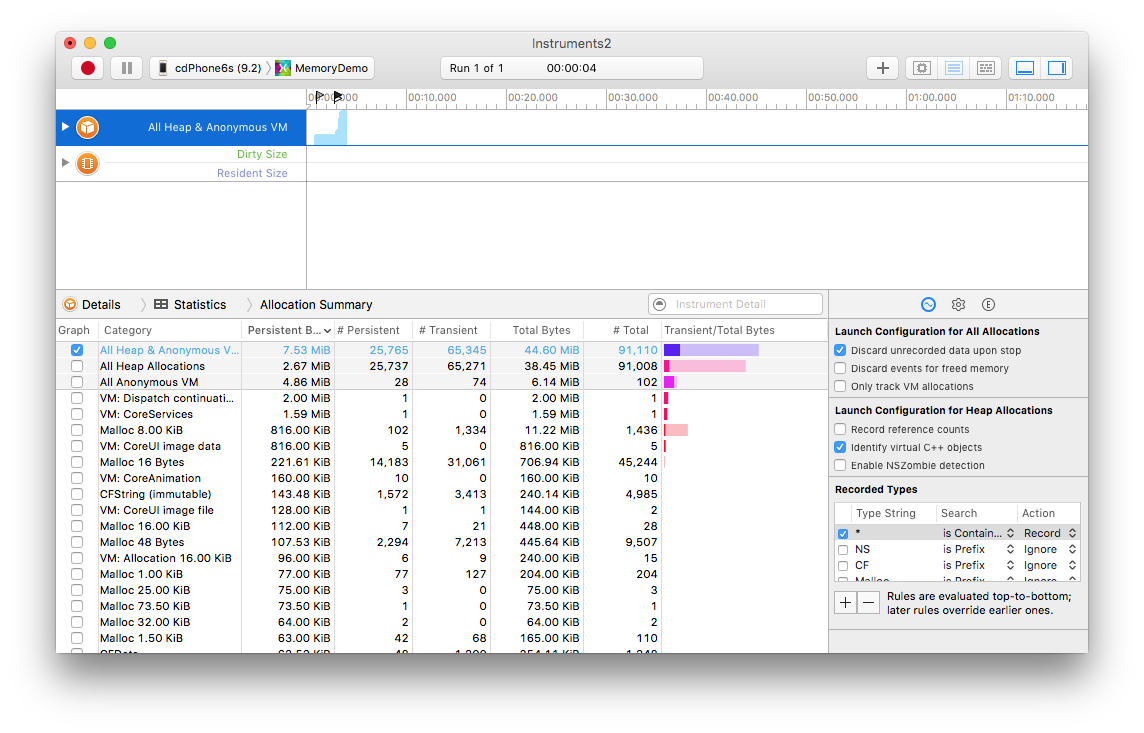Show the extended detail inspector
The height and width of the screenshot is (733, 1144).
tap(988, 304)
